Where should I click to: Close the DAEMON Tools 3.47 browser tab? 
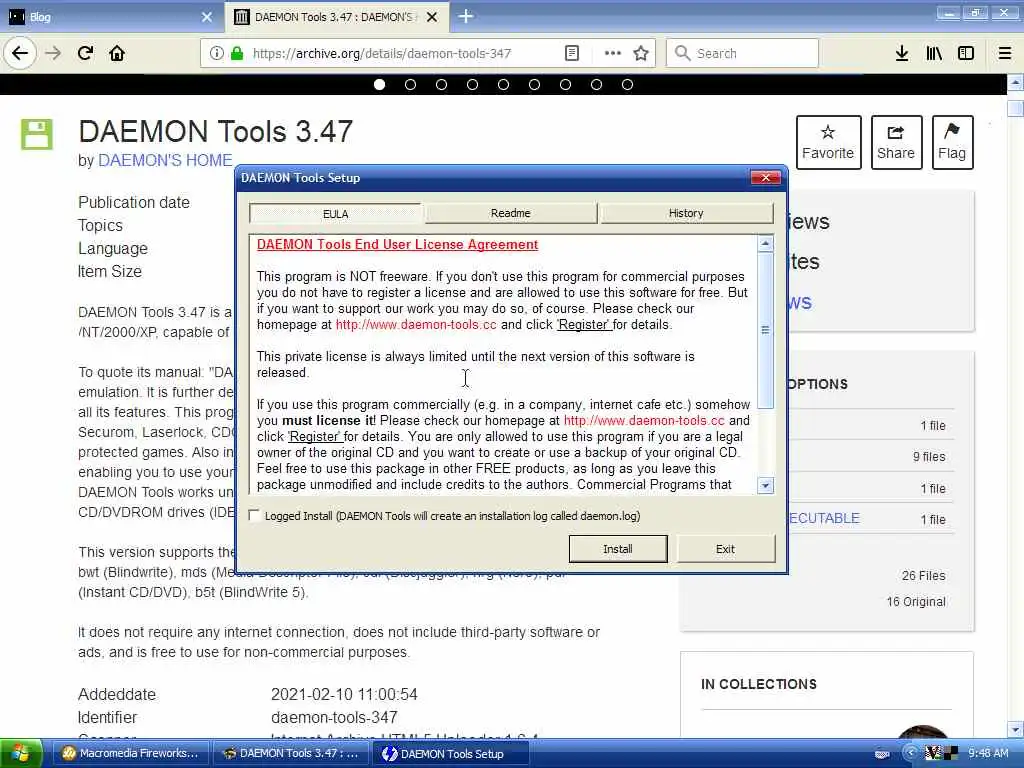[432, 17]
